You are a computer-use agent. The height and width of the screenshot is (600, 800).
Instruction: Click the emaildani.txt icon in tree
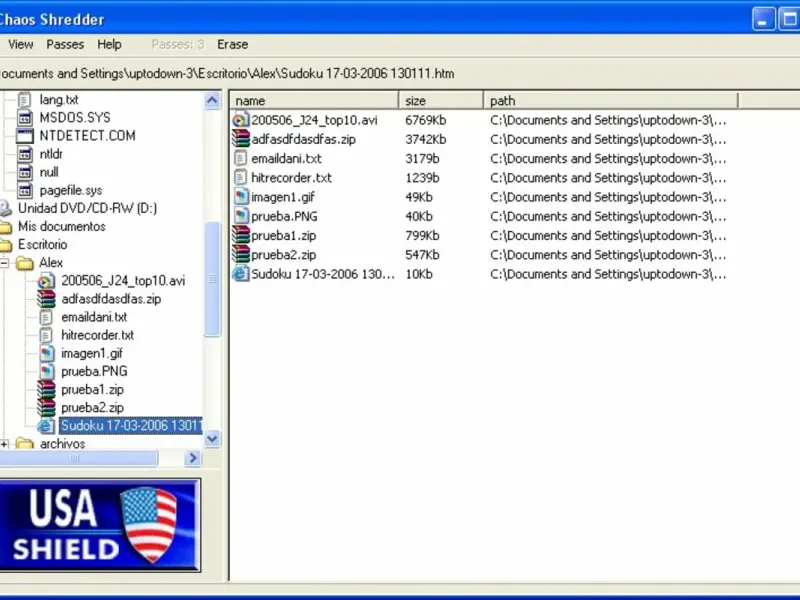click(46, 317)
